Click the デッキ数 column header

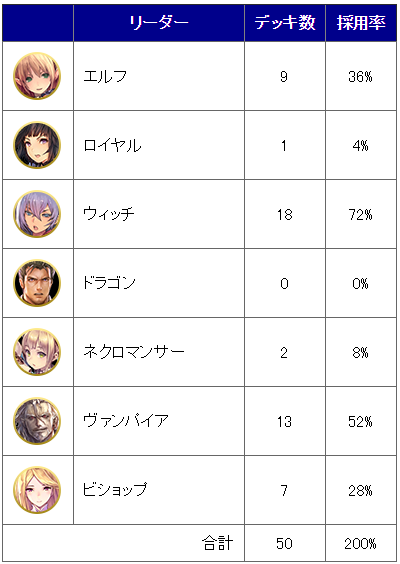click(x=285, y=23)
